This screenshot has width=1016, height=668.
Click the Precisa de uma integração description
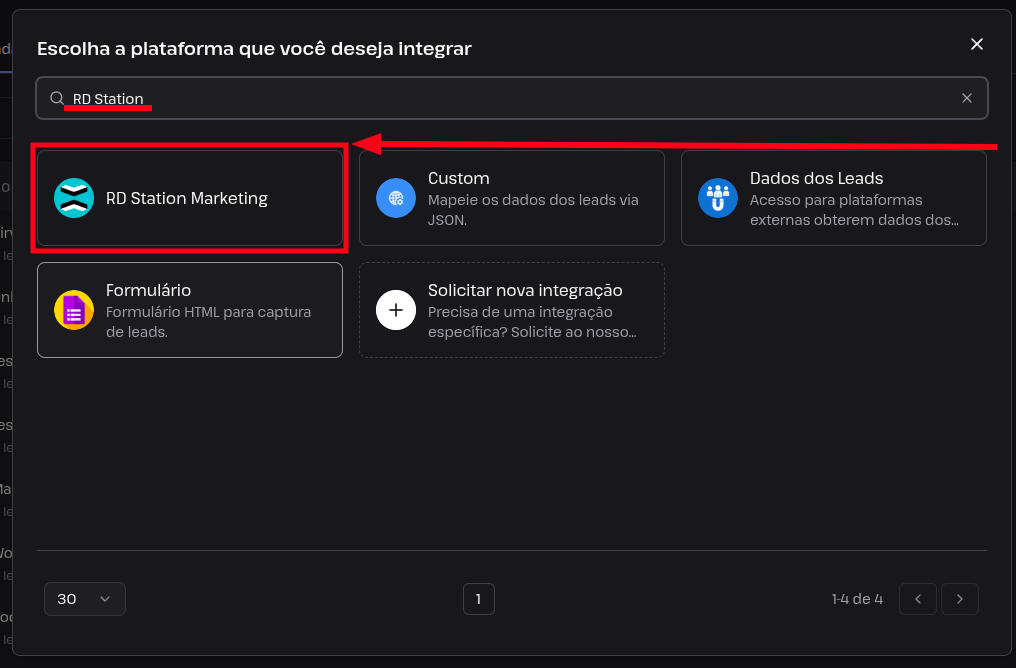click(x=532, y=322)
